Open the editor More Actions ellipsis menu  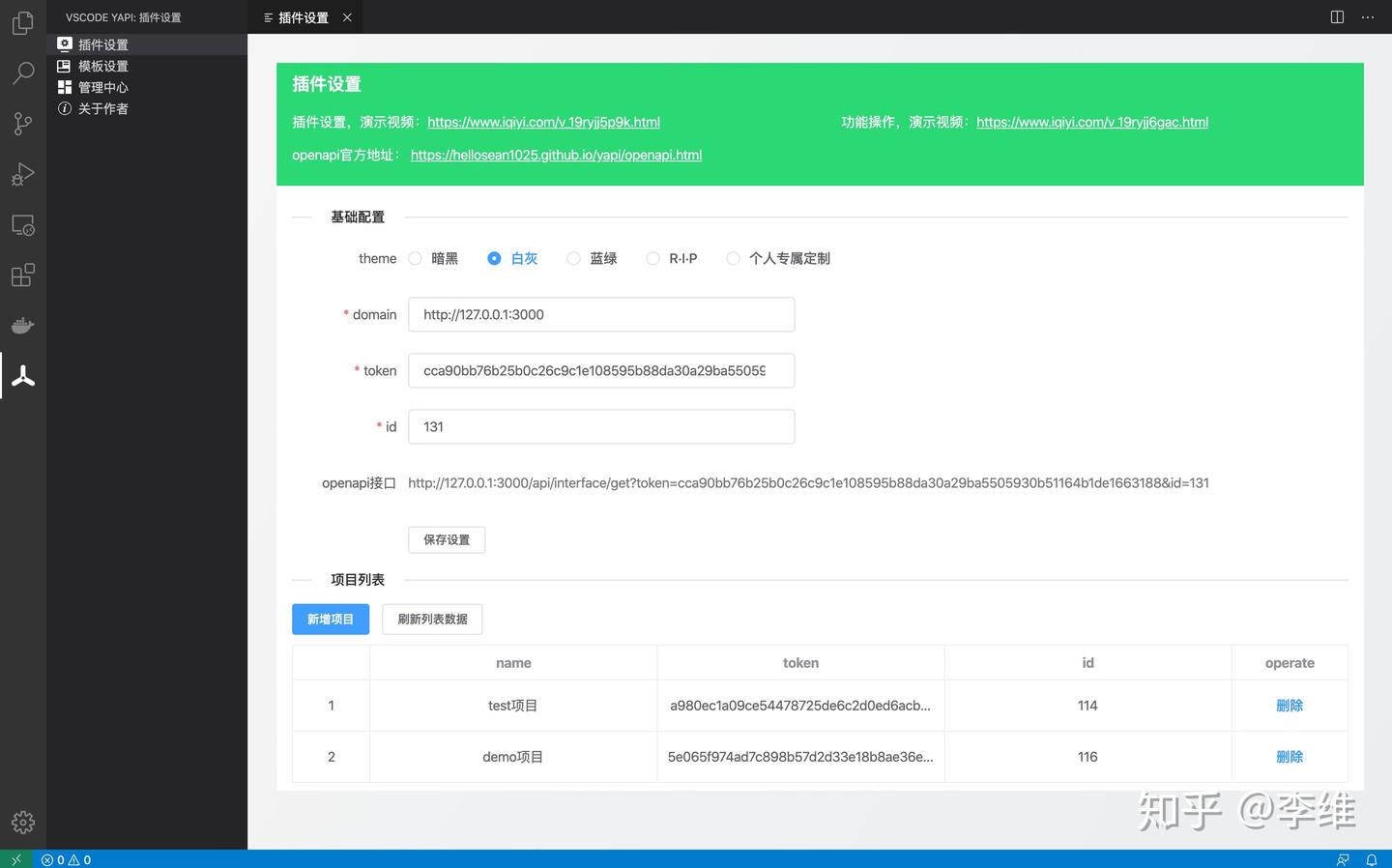[1368, 16]
